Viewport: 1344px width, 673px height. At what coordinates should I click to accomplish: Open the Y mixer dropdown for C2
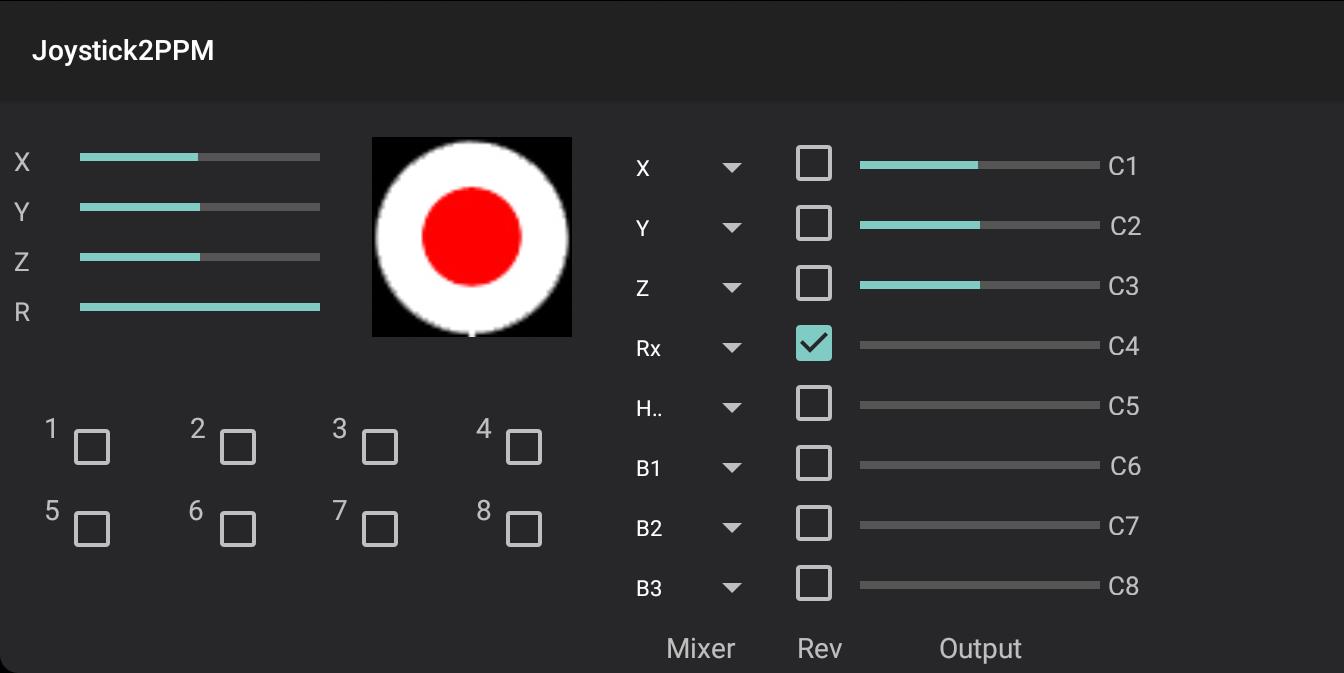click(x=690, y=228)
